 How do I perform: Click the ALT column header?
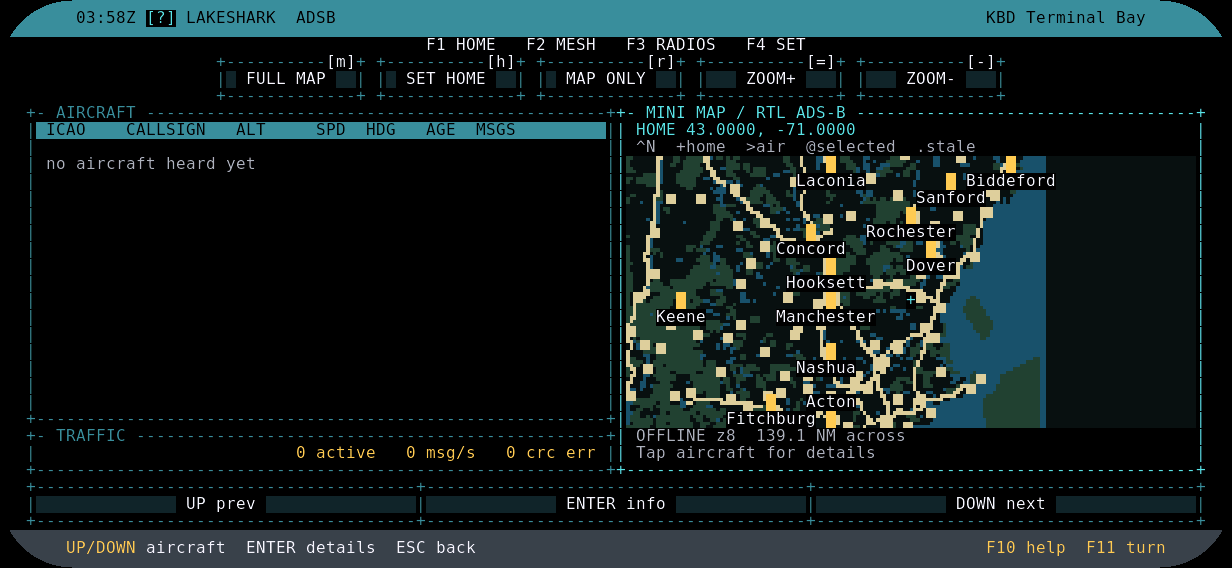(251, 130)
